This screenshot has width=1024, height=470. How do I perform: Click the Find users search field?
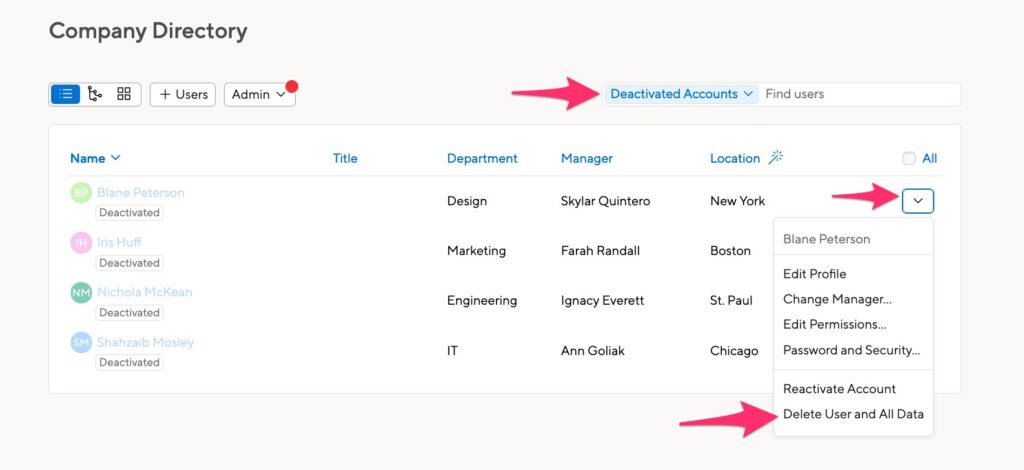tap(859, 94)
